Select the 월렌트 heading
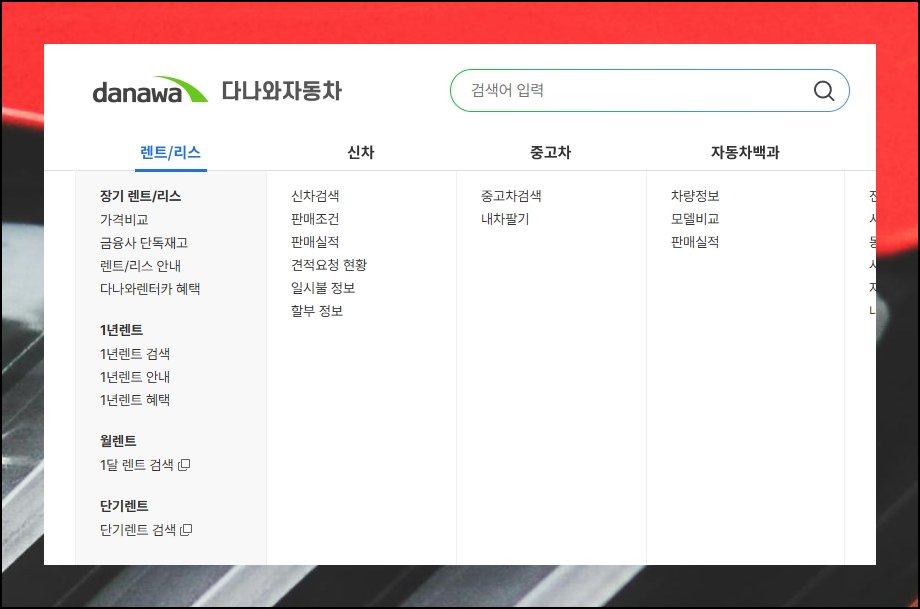The height and width of the screenshot is (609, 920). [118, 441]
